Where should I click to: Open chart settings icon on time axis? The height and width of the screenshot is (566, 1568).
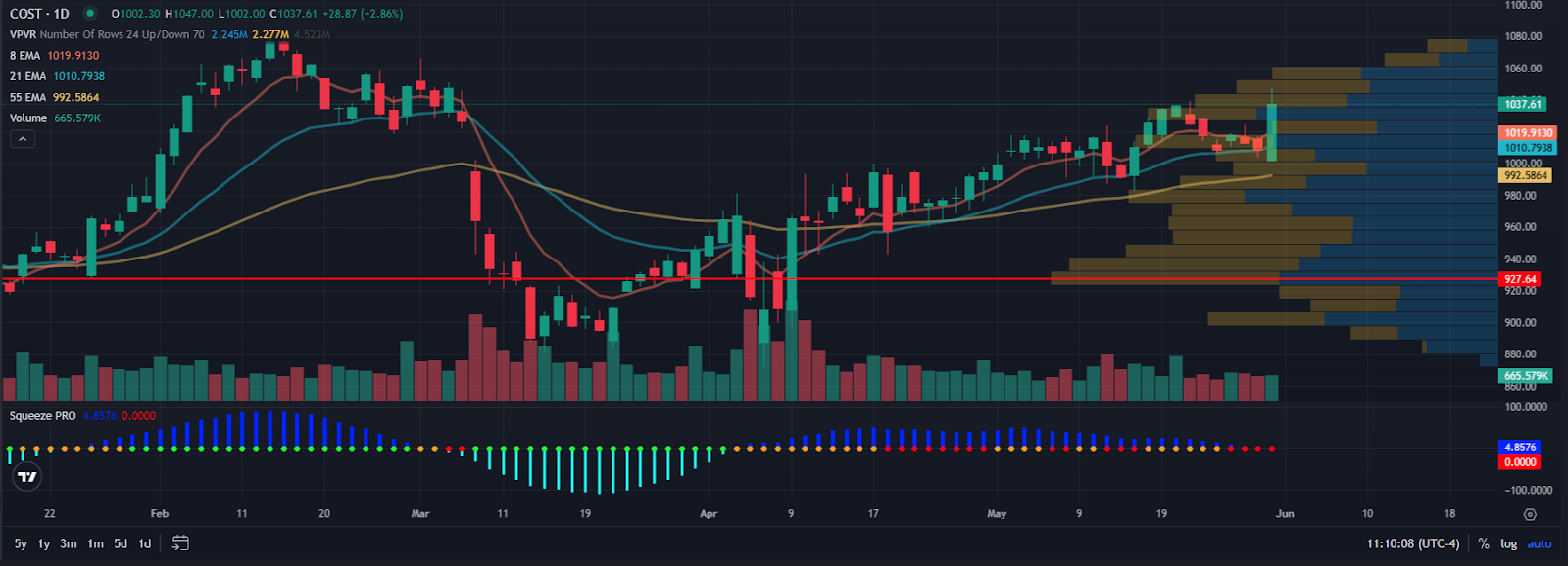point(1530,514)
